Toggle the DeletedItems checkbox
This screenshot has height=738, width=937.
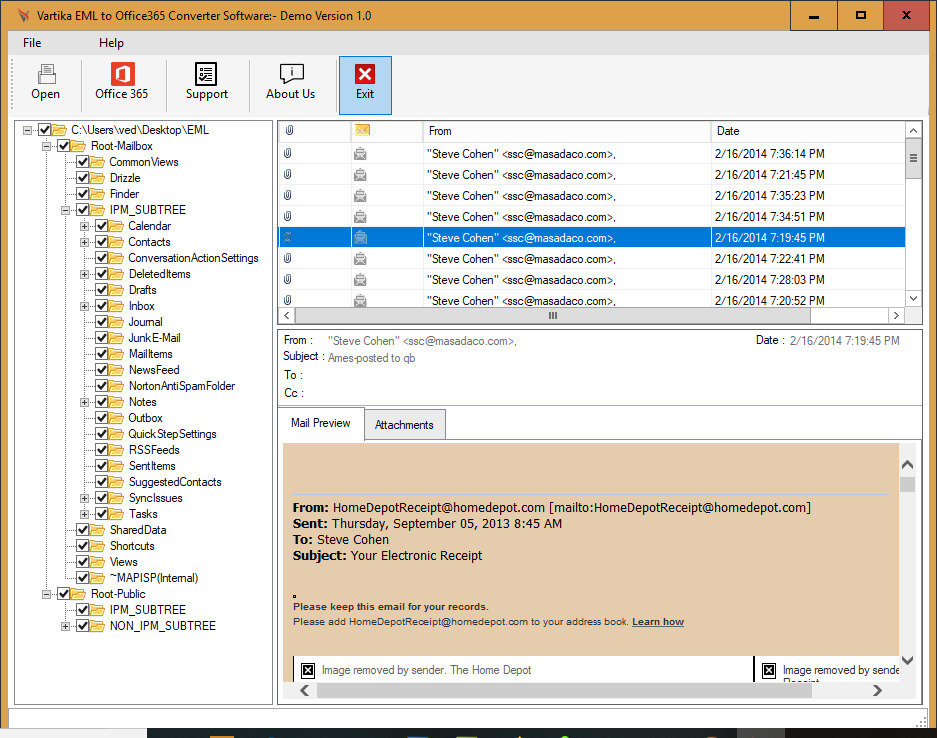[x=102, y=274]
